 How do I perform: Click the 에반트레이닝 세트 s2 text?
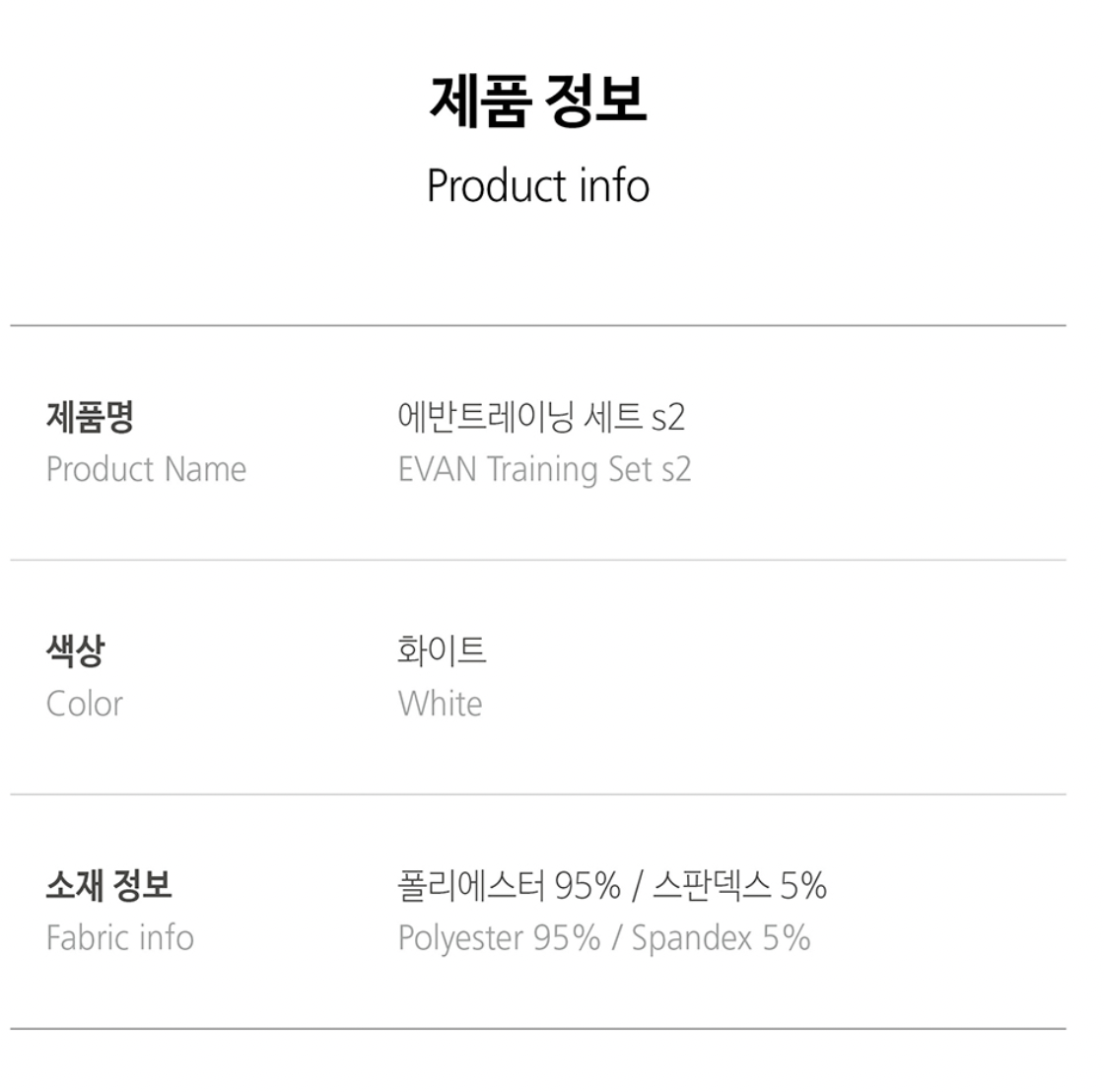(x=540, y=417)
